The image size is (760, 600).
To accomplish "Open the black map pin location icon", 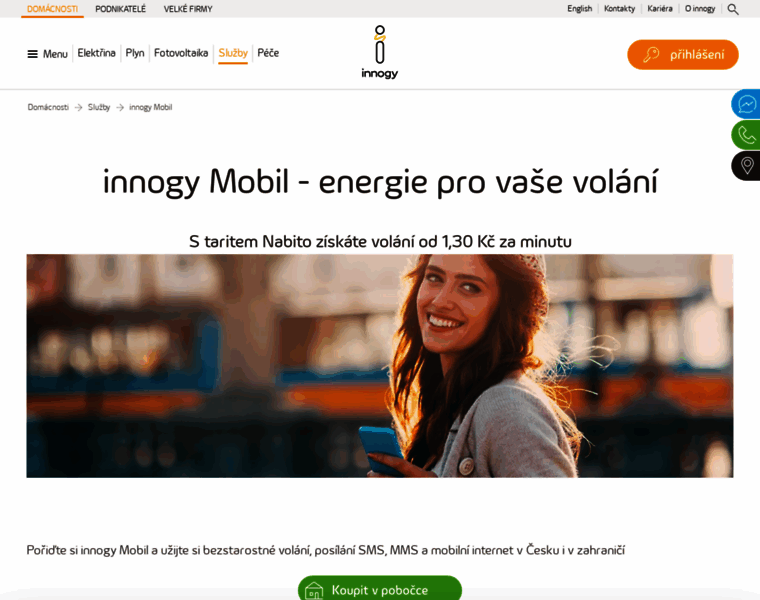I will click(746, 166).
